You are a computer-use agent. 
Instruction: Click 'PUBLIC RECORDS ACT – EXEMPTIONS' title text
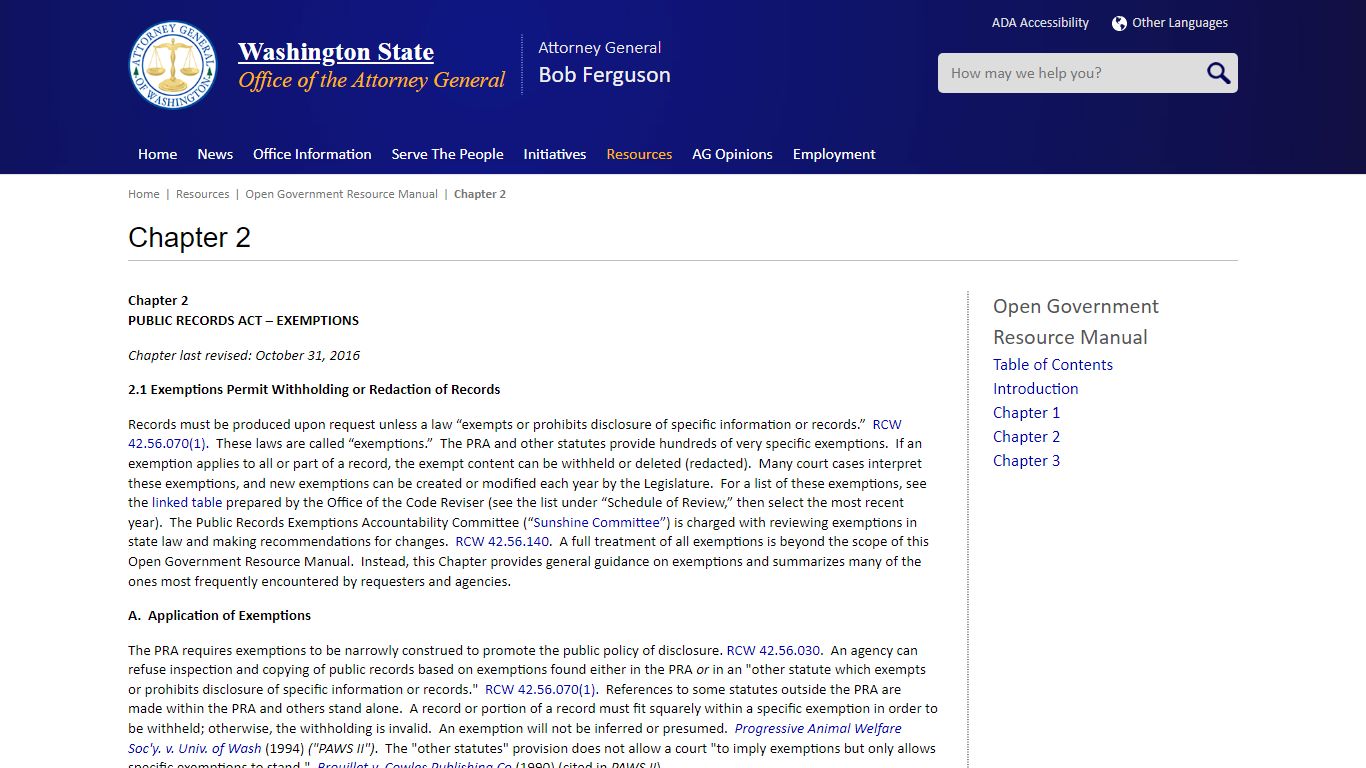tap(243, 321)
